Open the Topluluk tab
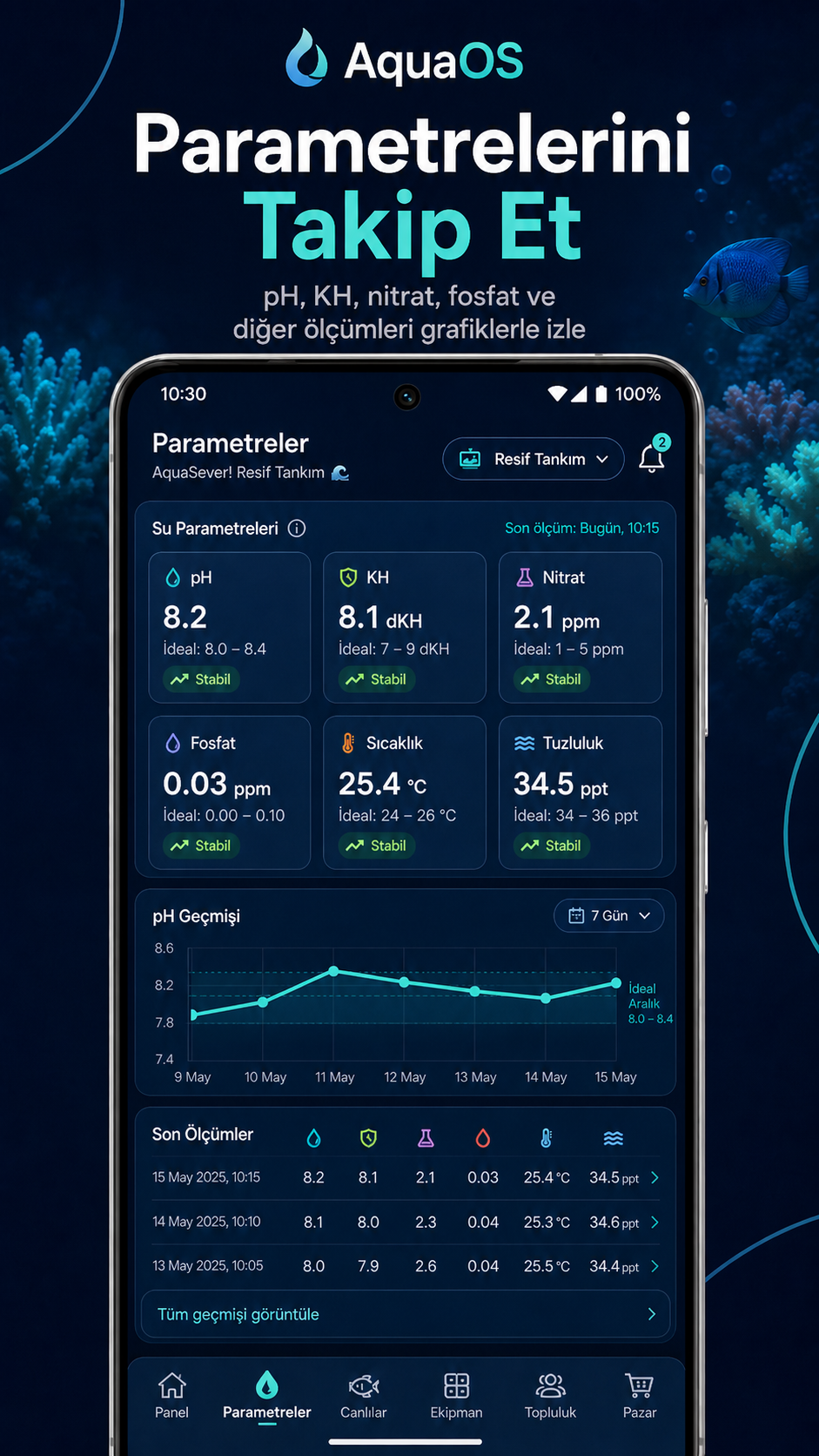The height and width of the screenshot is (1456, 819). (551, 1395)
